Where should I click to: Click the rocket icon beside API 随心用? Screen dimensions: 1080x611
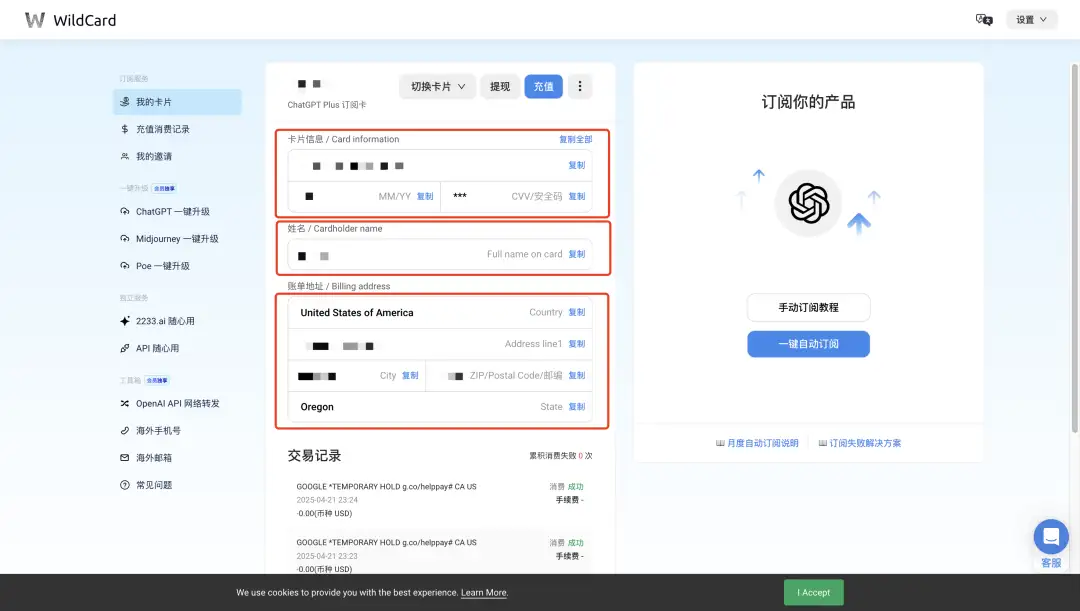pyautogui.click(x=125, y=349)
